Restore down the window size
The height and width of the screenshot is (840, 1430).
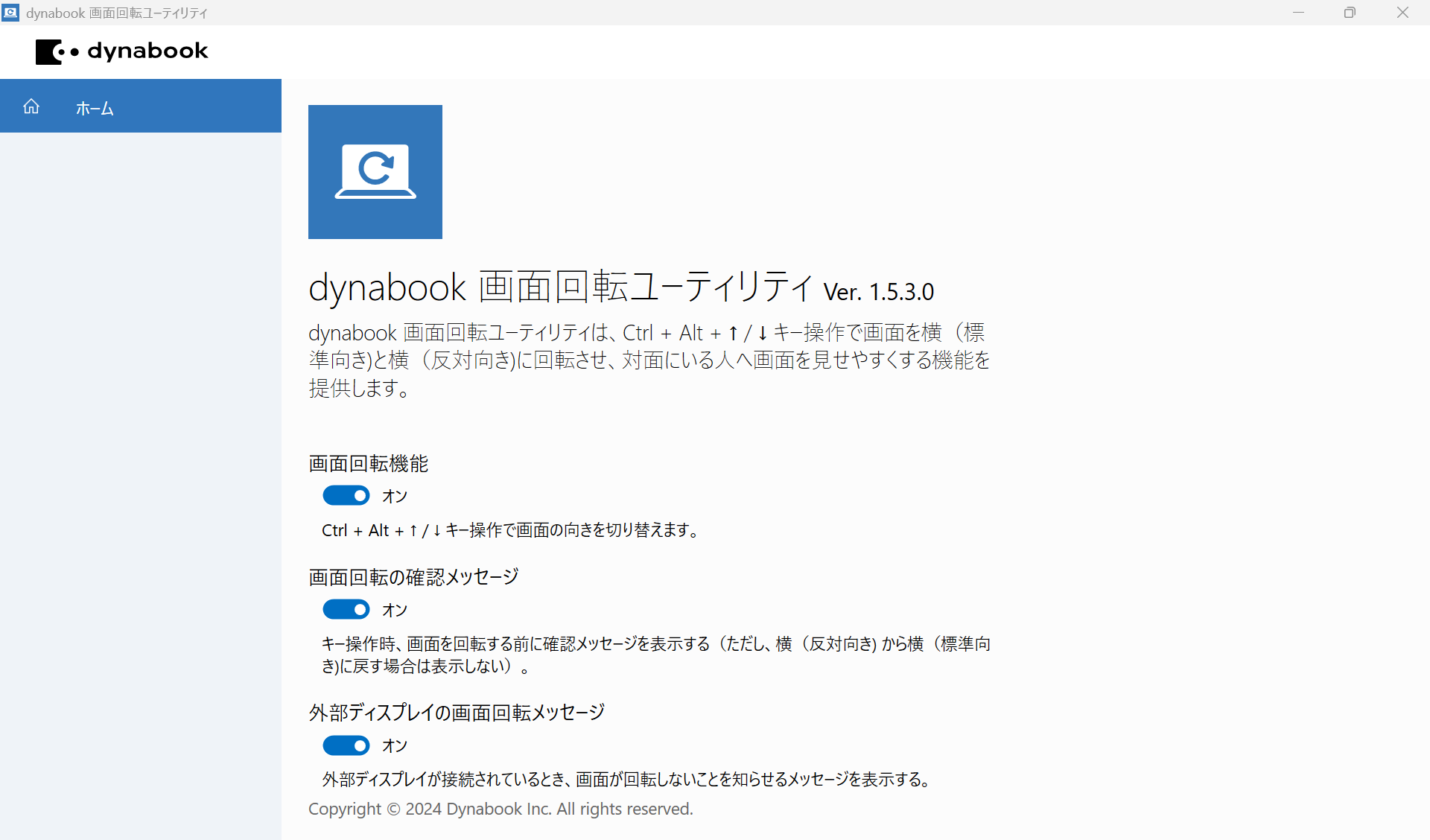tap(1350, 13)
